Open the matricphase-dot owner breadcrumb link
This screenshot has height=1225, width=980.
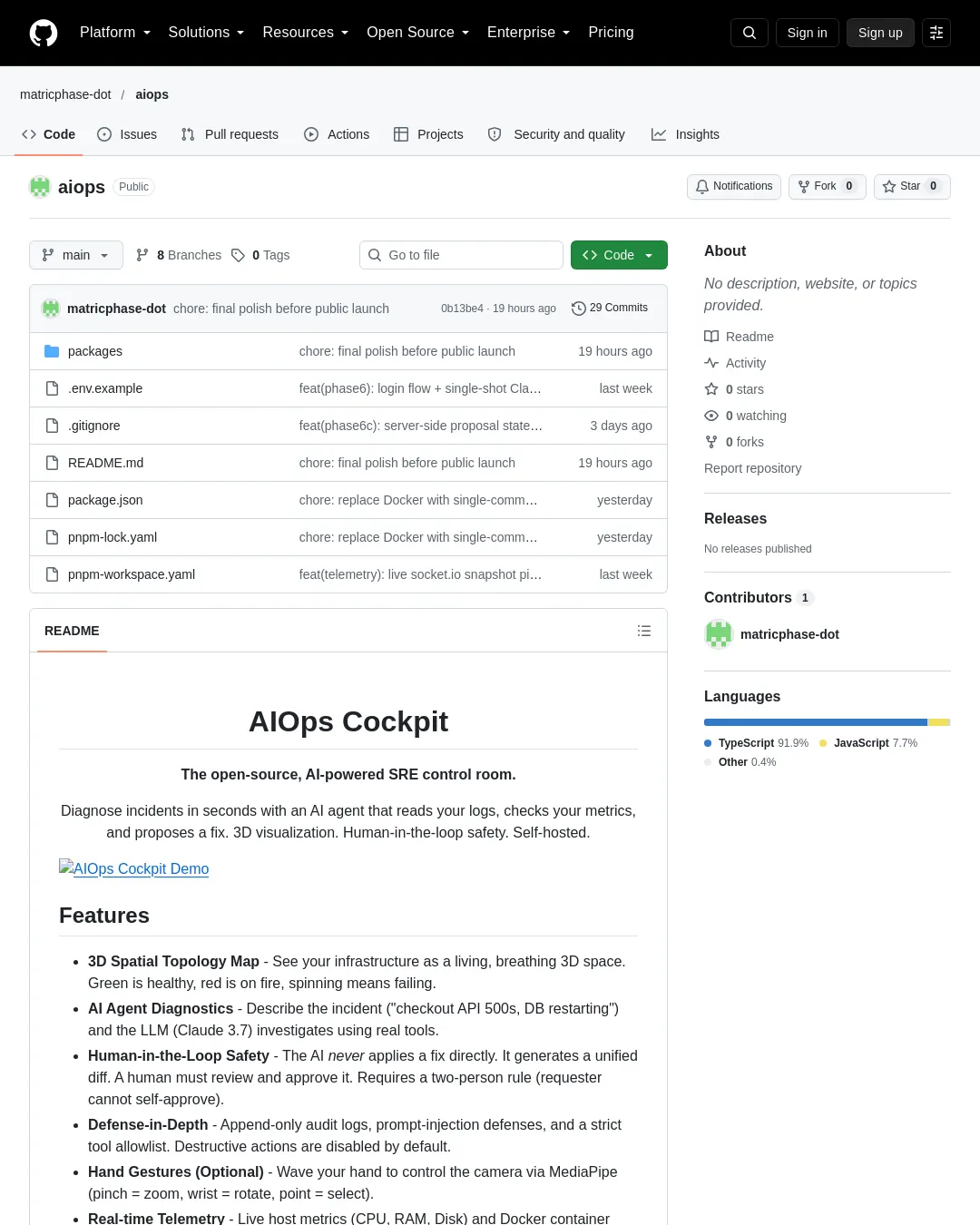[65, 94]
